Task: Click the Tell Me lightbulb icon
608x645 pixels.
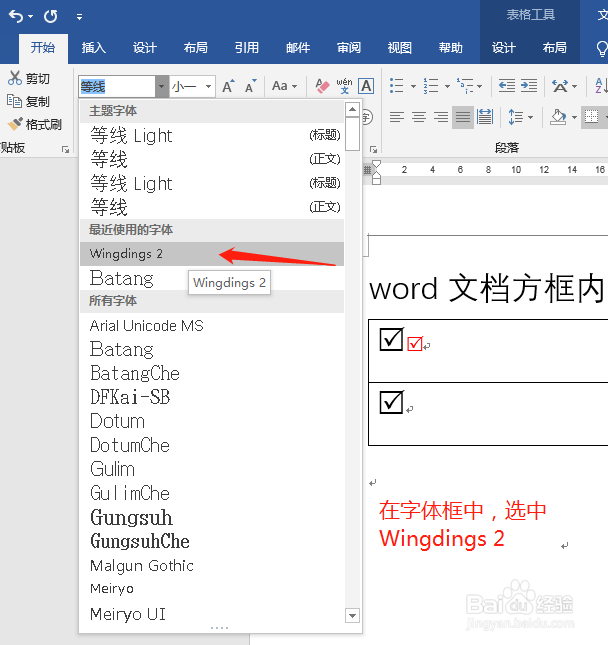Action: 602,49
